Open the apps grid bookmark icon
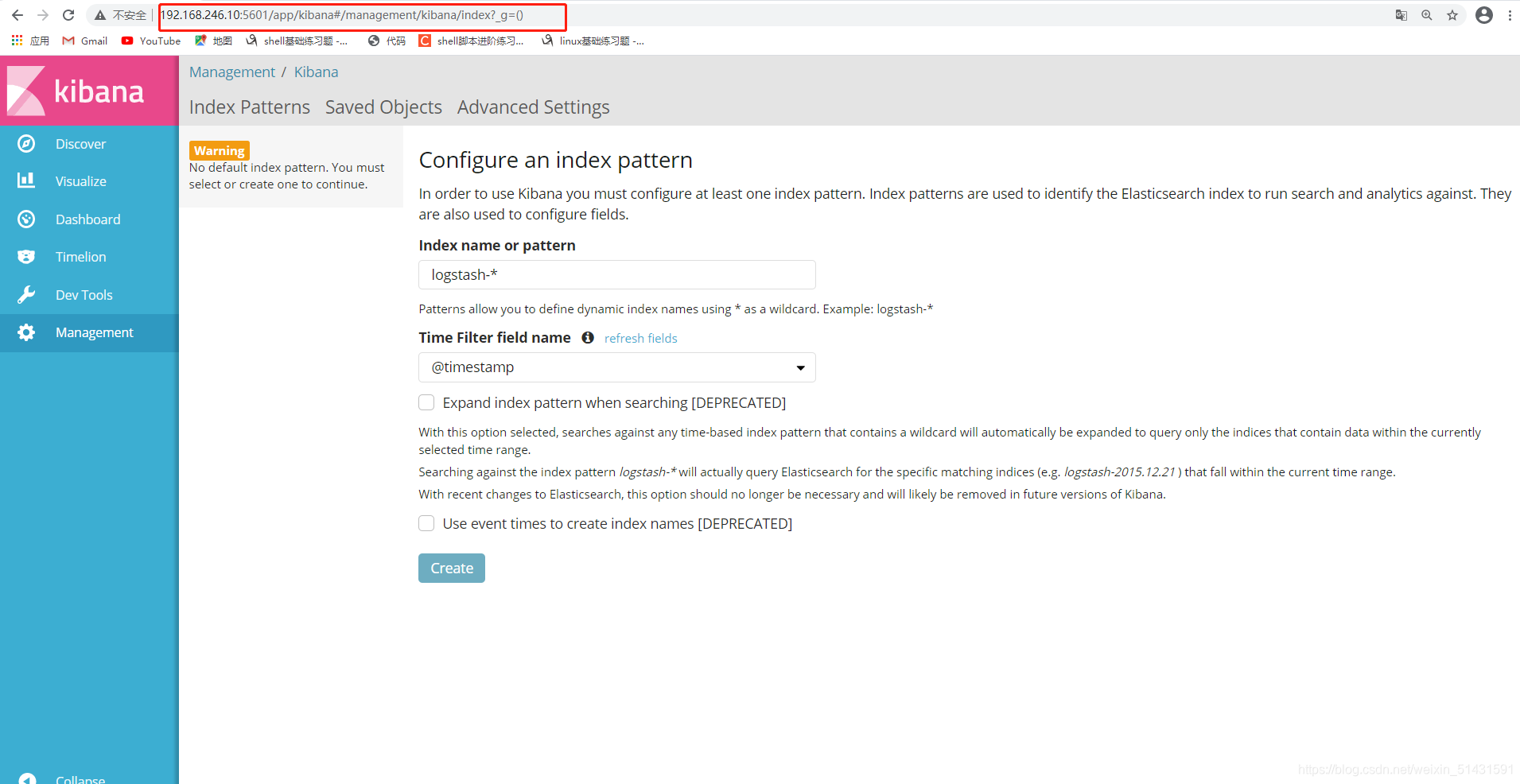The image size is (1520, 784). (x=17, y=41)
